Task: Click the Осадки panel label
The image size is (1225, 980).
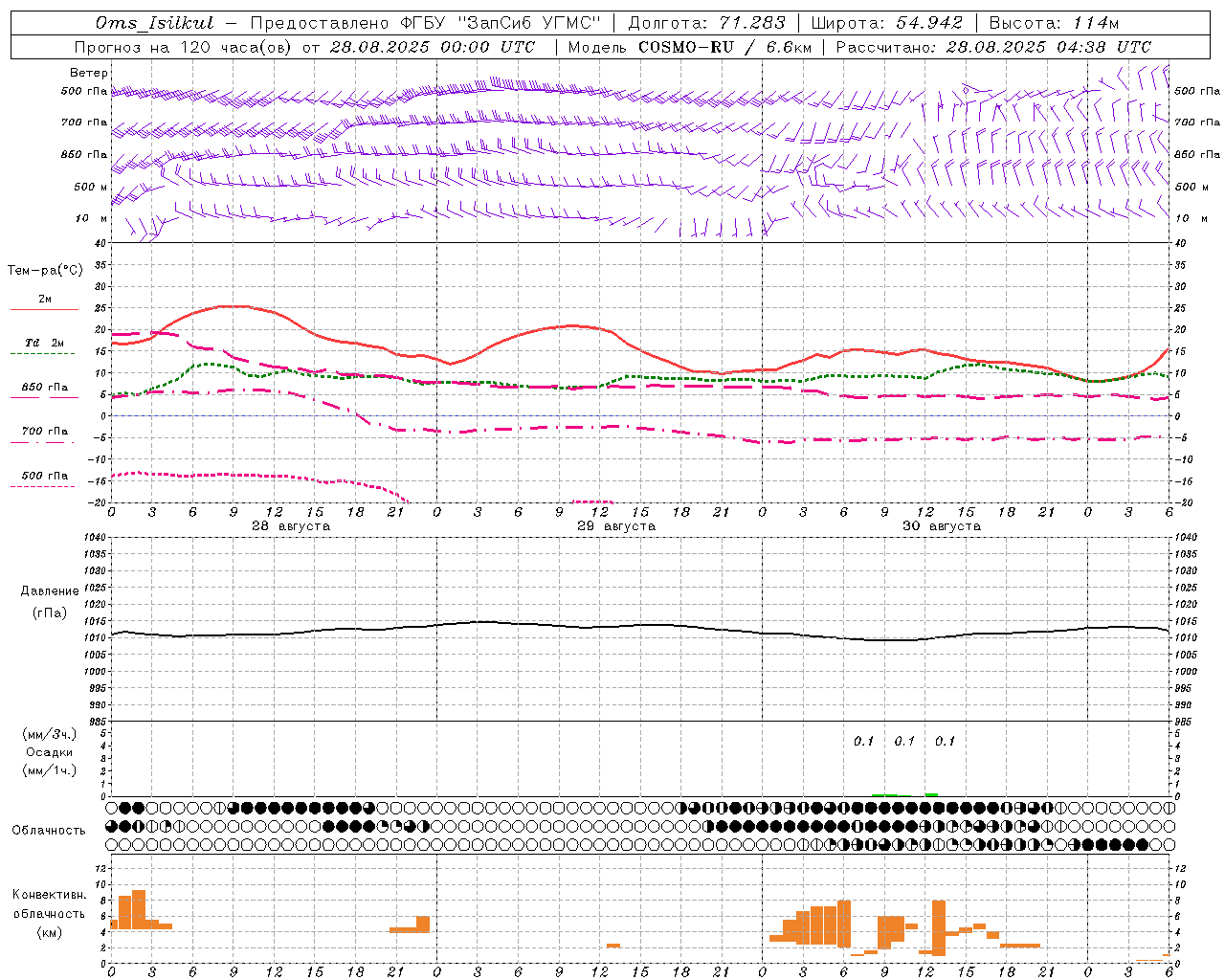Action: point(50,752)
